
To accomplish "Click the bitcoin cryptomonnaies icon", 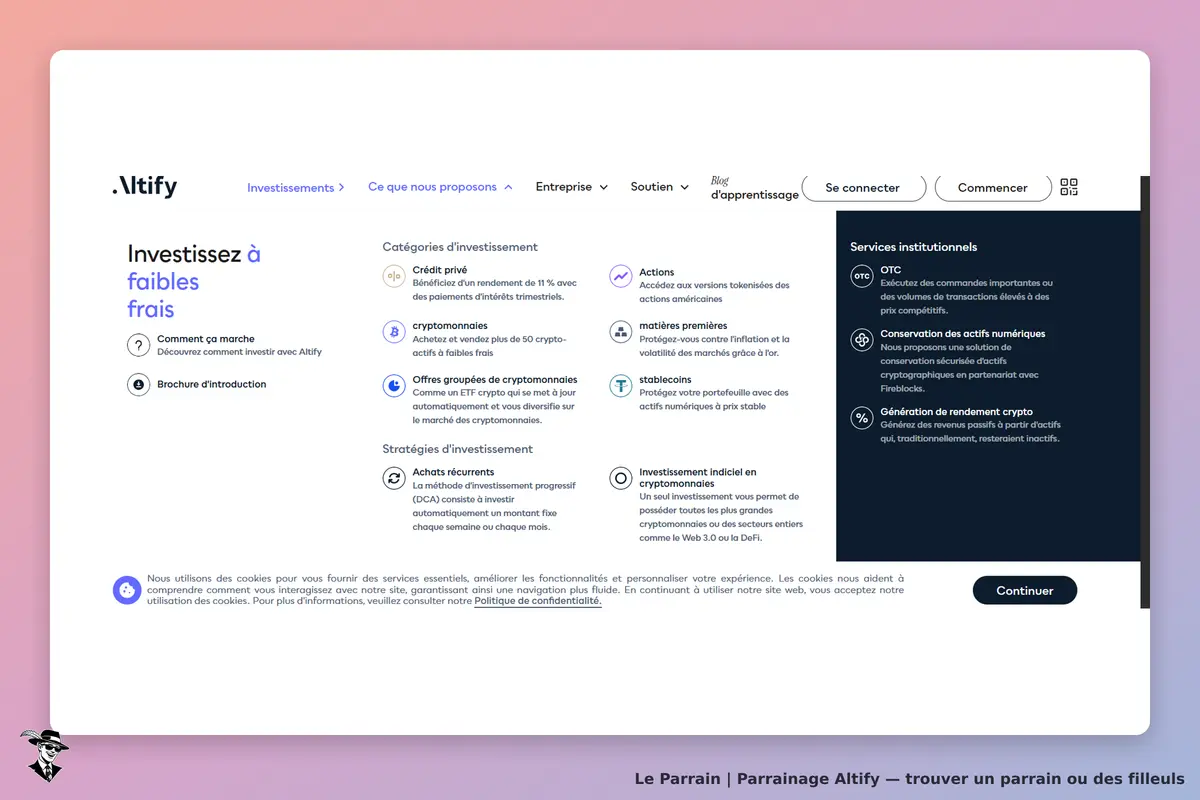I will (394, 332).
